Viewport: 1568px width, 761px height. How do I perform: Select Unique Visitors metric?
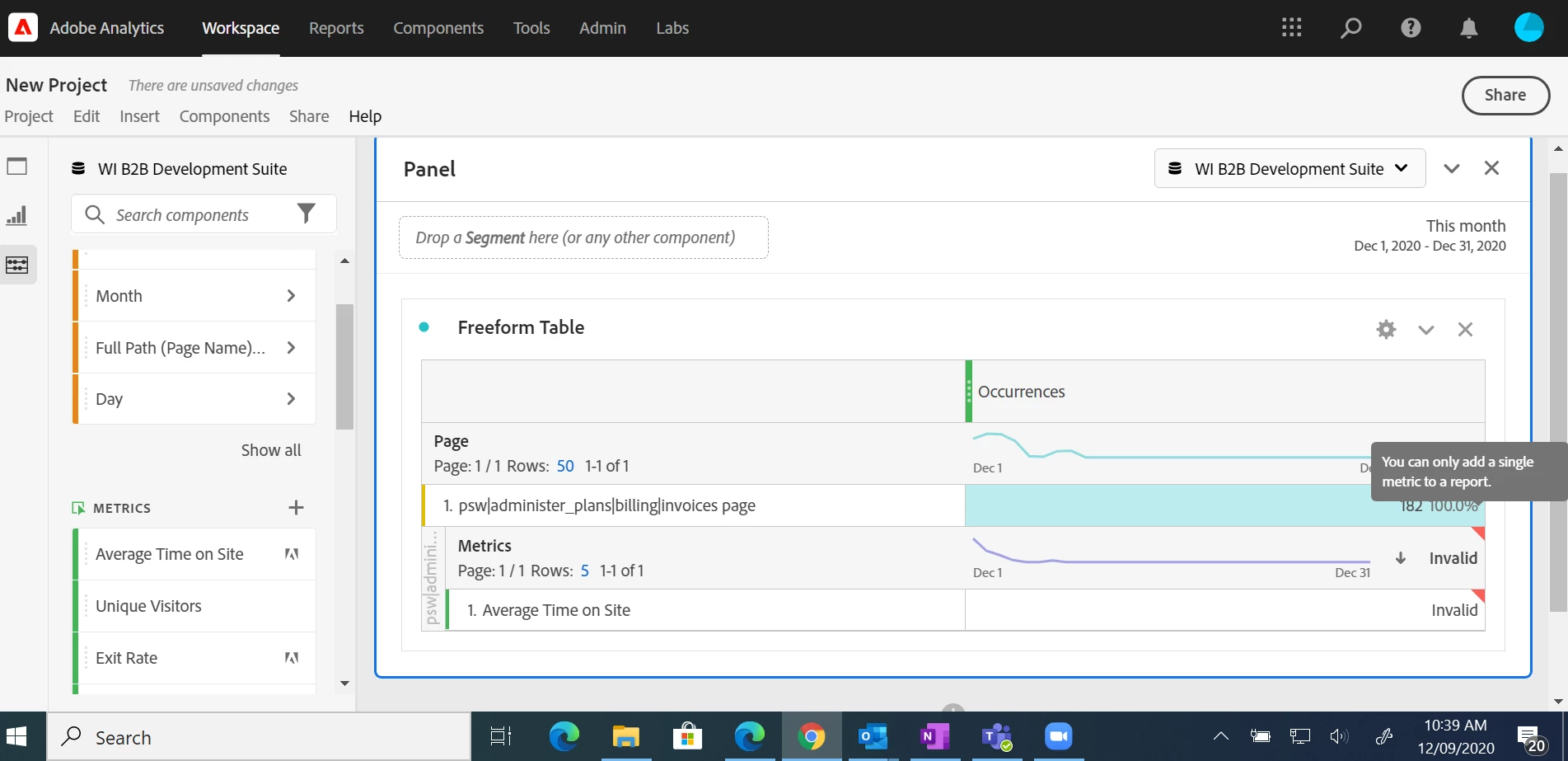[x=194, y=606]
